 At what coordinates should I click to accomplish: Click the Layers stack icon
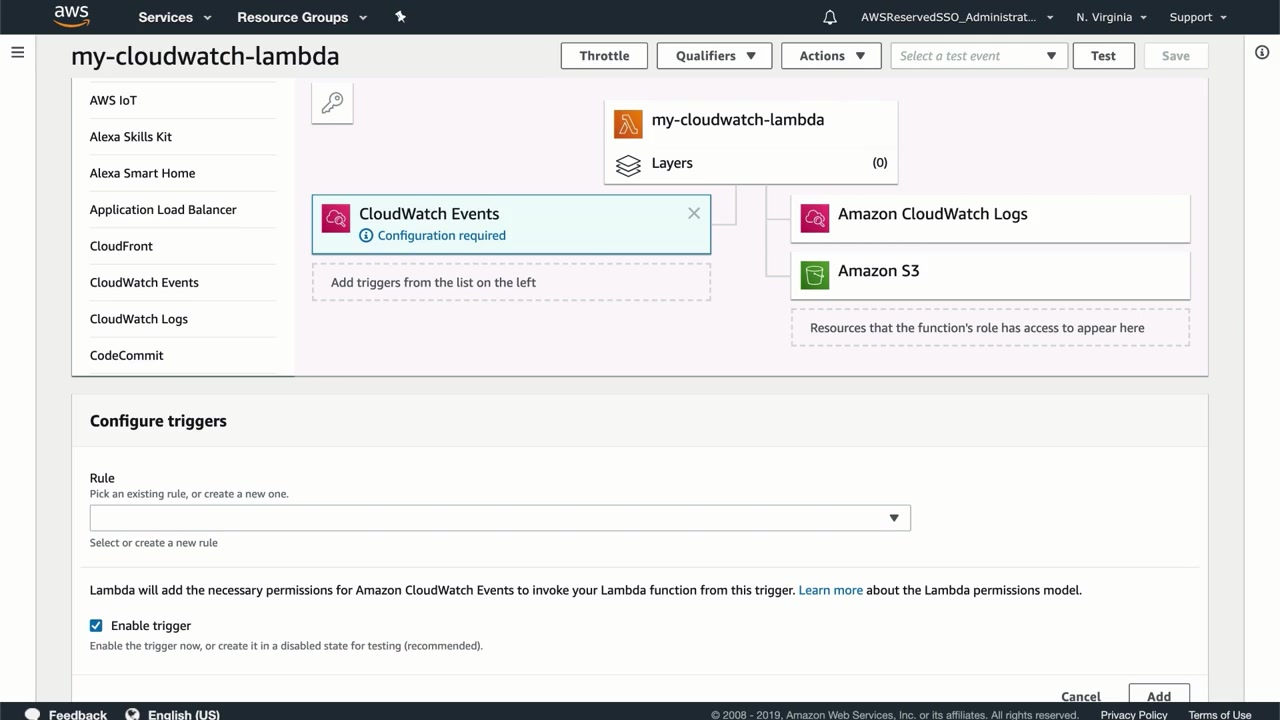pos(628,164)
